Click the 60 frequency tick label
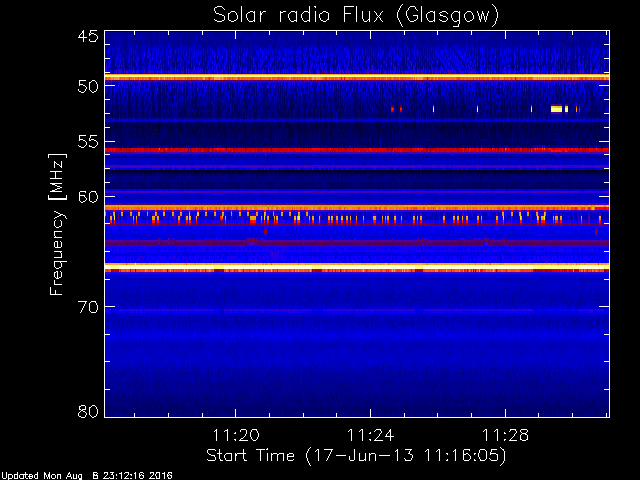The image size is (640, 480). 88,197
